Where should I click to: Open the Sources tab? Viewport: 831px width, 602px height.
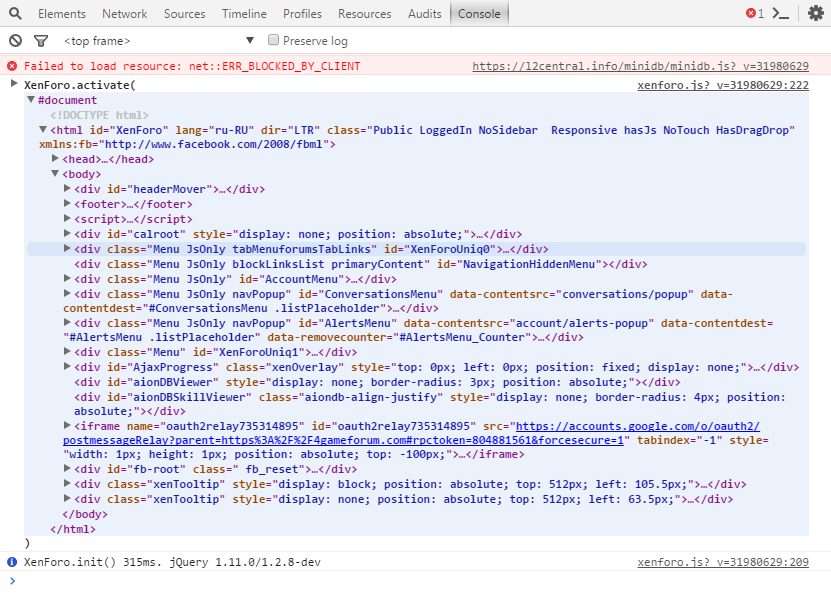click(x=184, y=14)
